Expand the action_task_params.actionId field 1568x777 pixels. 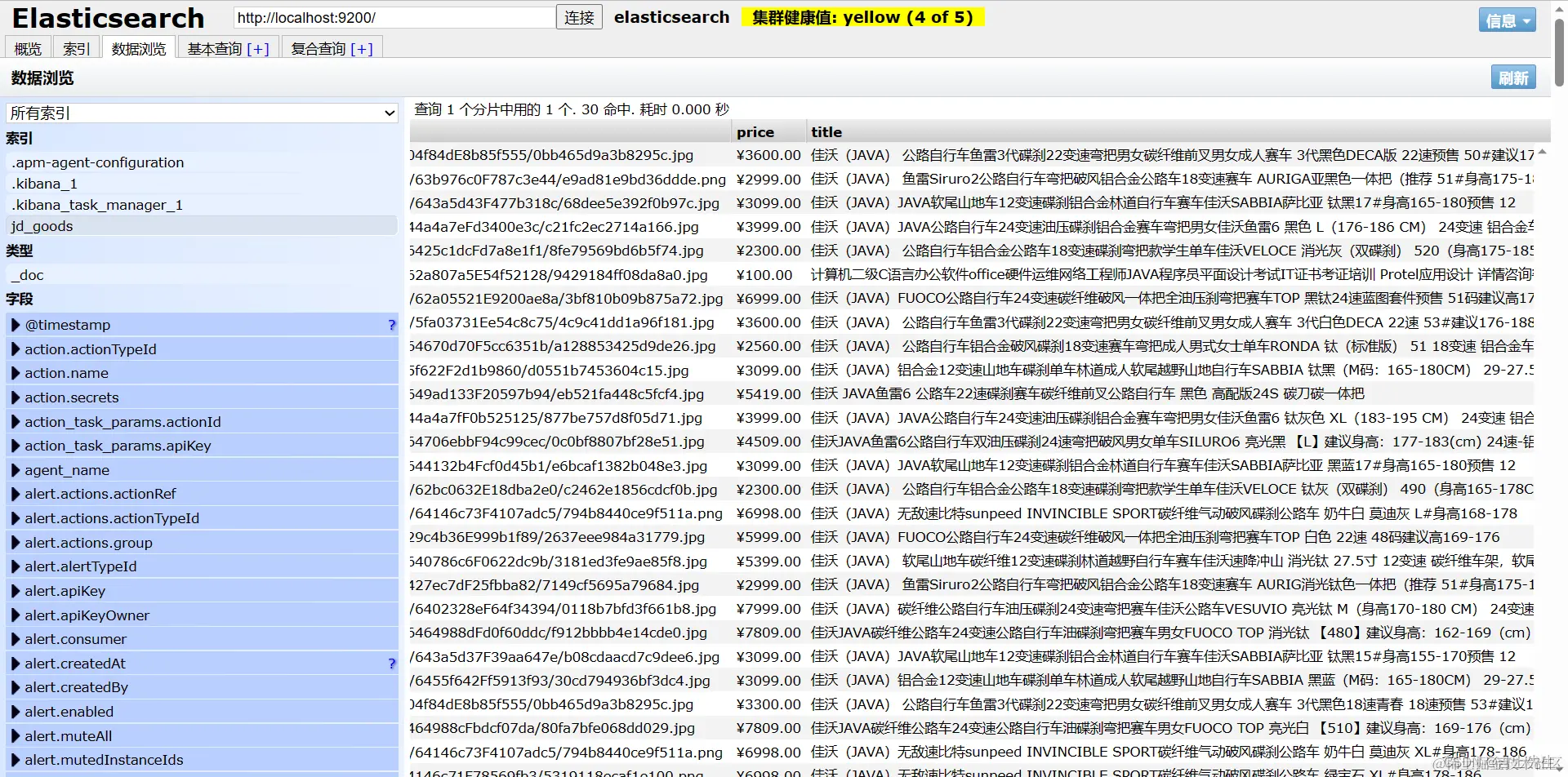tap(202, 422)
